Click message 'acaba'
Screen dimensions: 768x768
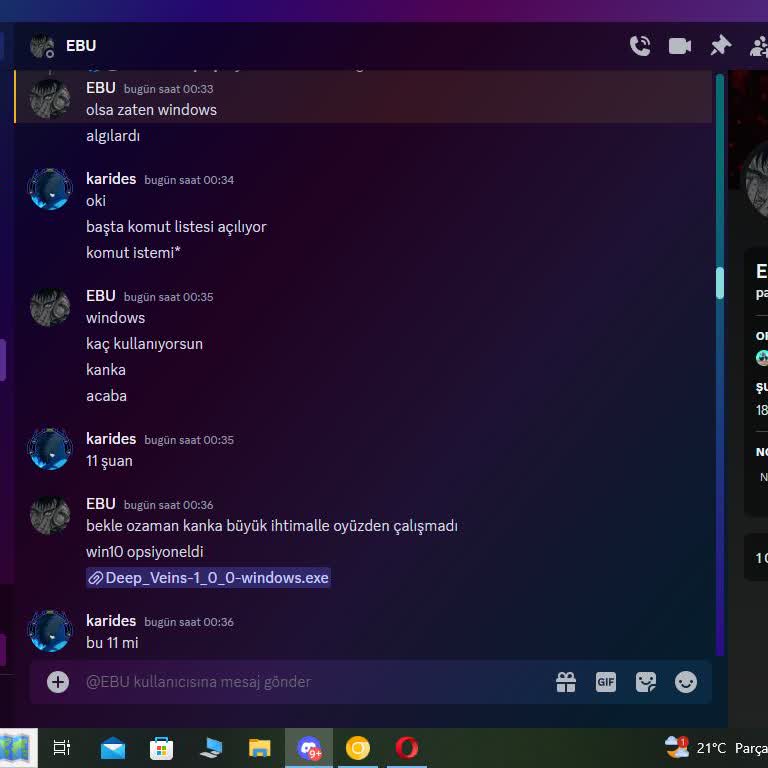point(106,396)
